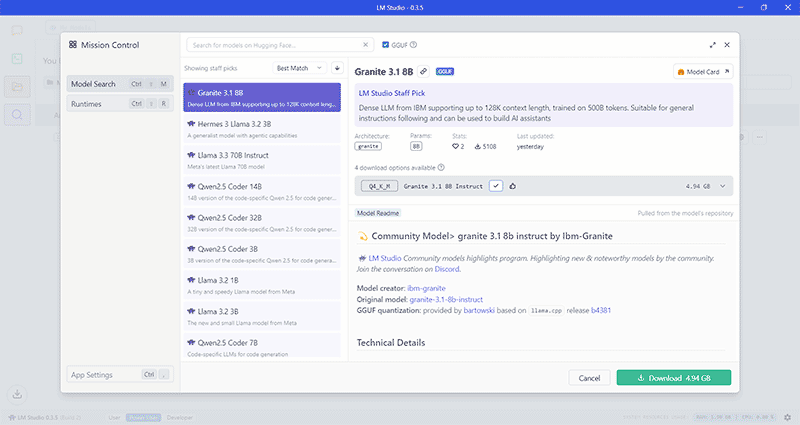This screenshot has height=425, width=800.
Task: Switch to User mode in status bar
Action: point(114,417)
